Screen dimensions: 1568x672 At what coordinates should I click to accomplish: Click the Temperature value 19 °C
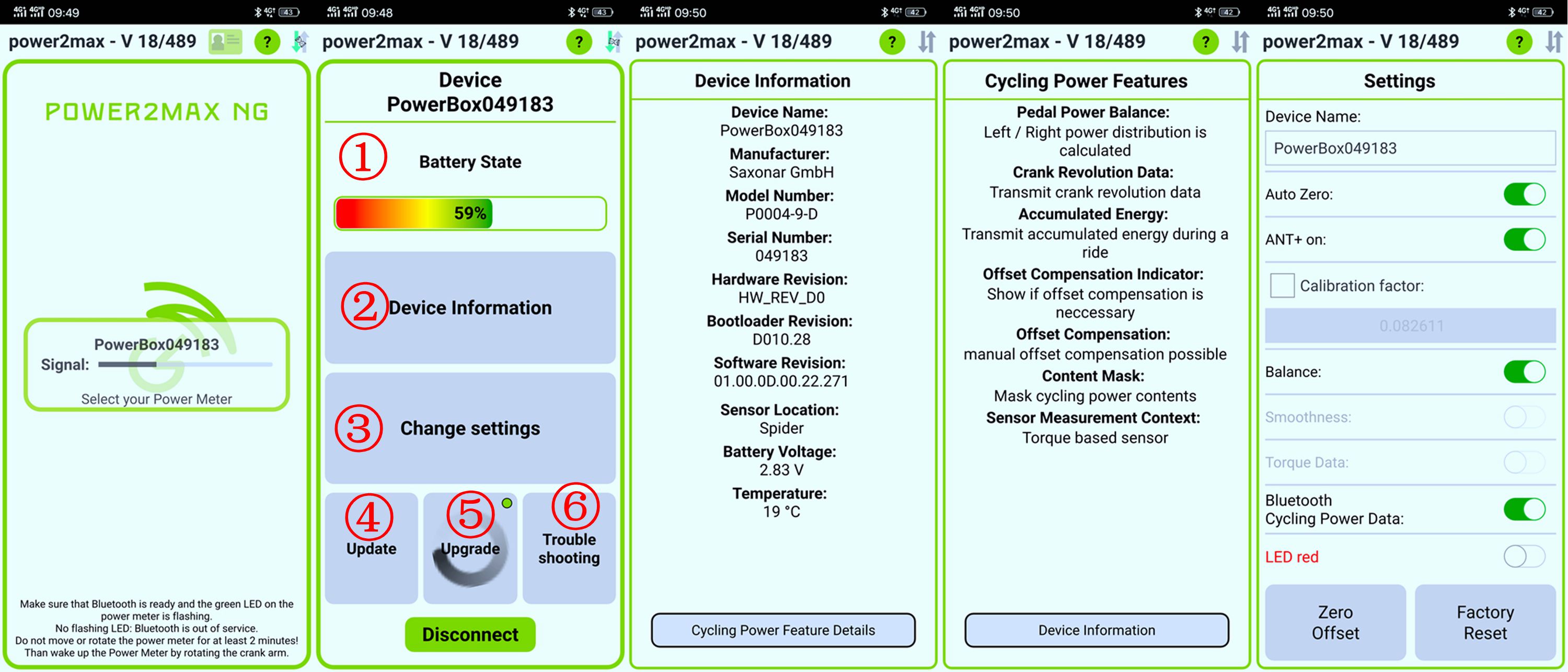[781, 512]
